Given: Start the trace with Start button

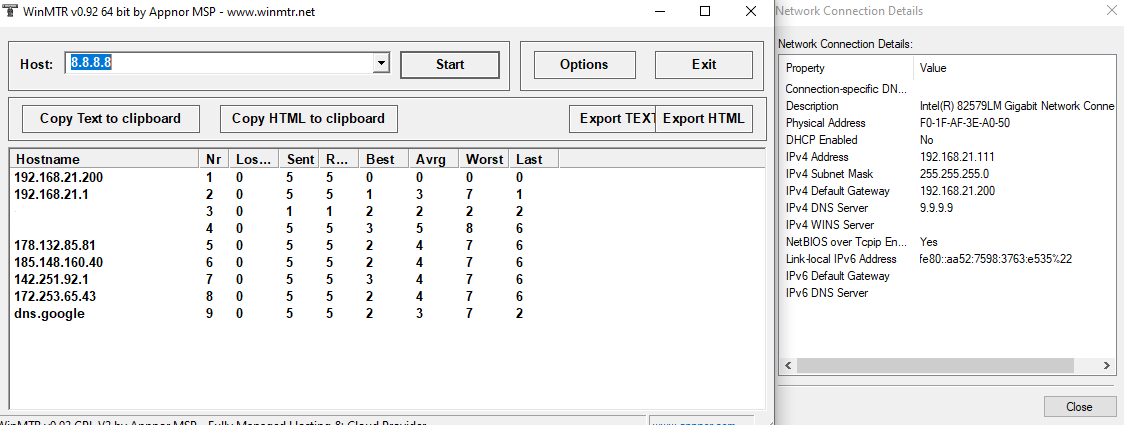Looking at the screenshot, I should tap(449, 65).
